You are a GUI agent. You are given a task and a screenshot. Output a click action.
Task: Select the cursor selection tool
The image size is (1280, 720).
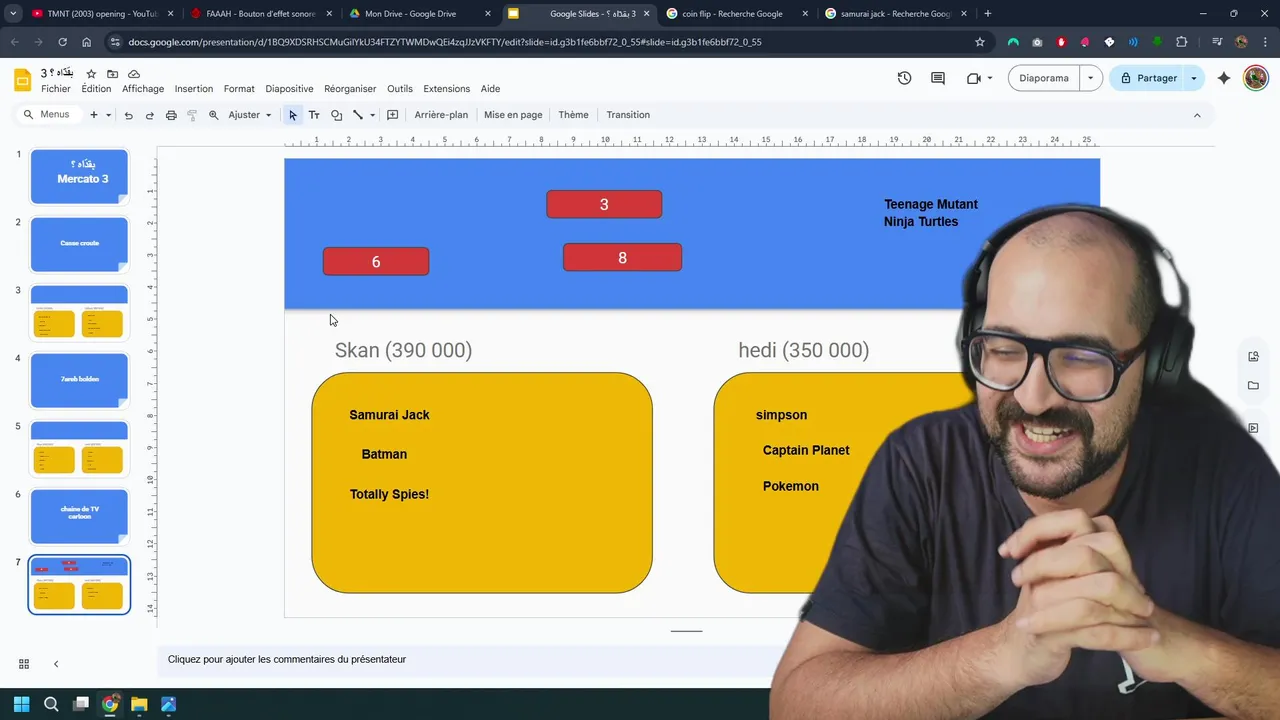[x=292, y=115]
